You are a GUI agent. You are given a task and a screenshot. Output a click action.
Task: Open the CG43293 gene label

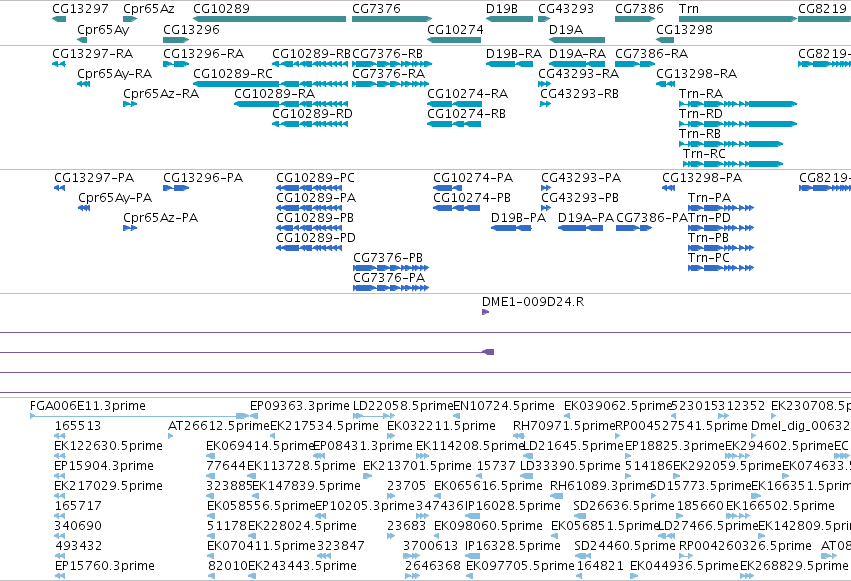point(566,9)
